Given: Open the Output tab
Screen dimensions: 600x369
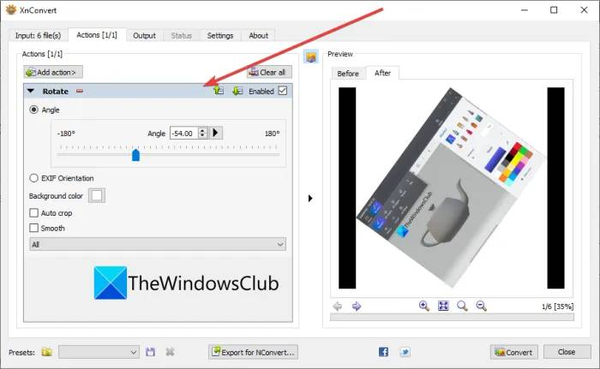Looking at the screenshot, I should click(144, 36).
